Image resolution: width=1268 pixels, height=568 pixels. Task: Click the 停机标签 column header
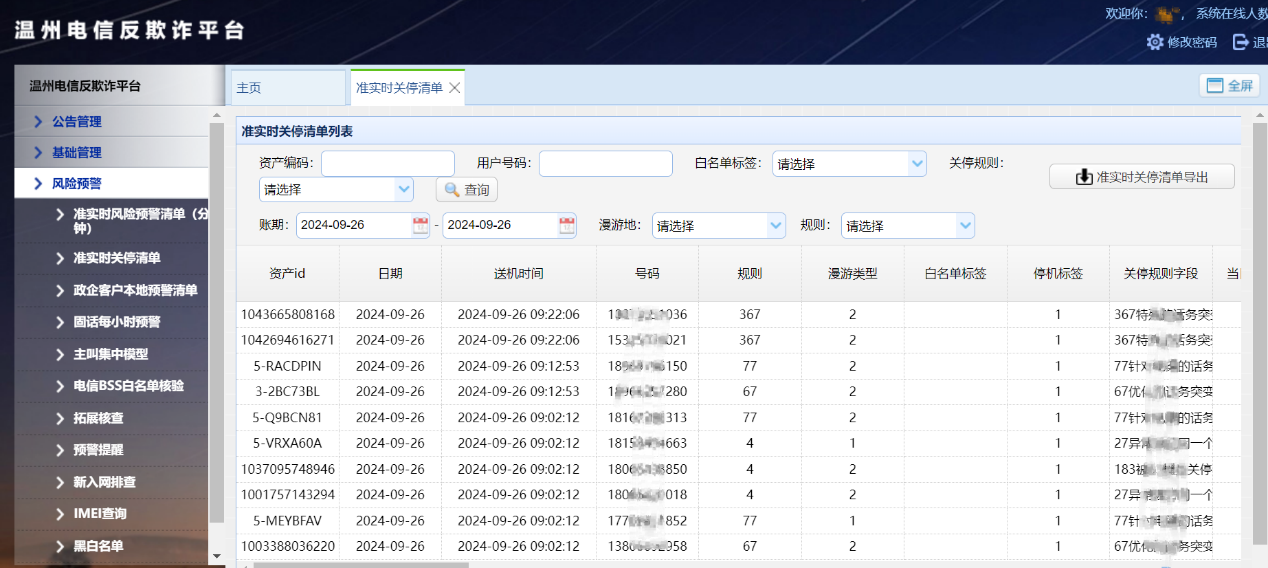[x=1058, y=273]
